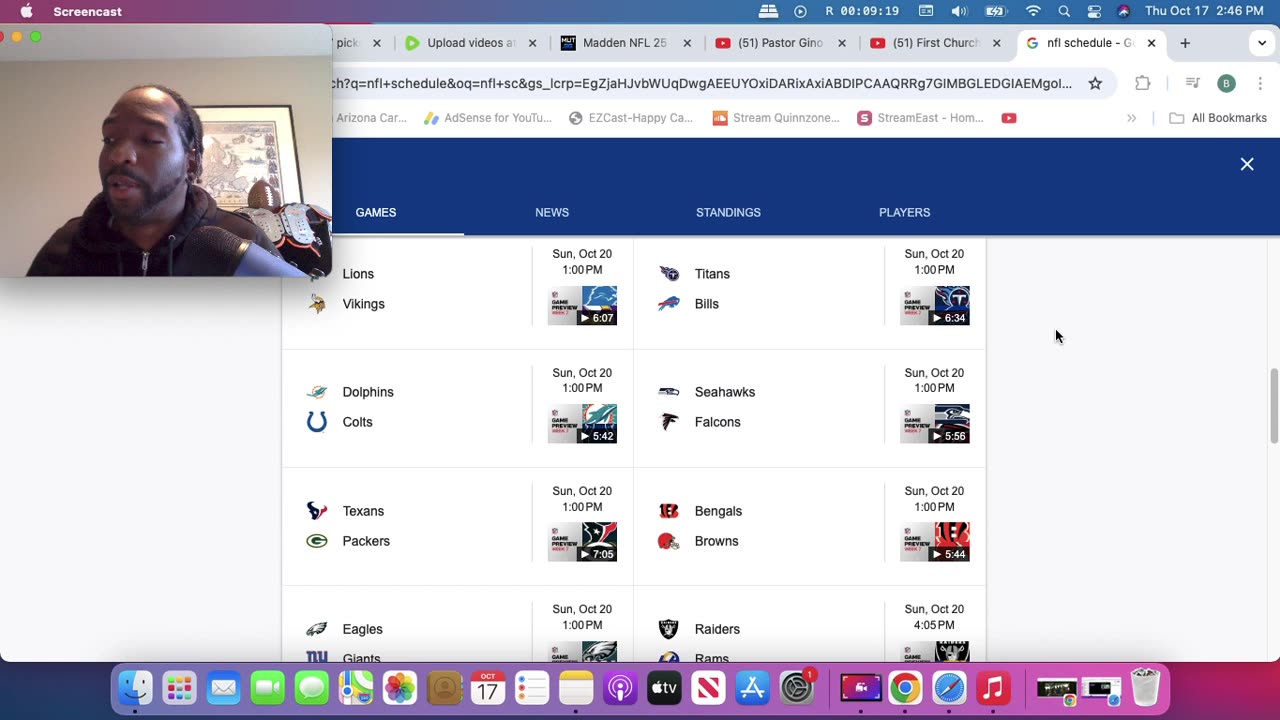
Task: Select the PLAYERS tab
Action: point(904,212)
